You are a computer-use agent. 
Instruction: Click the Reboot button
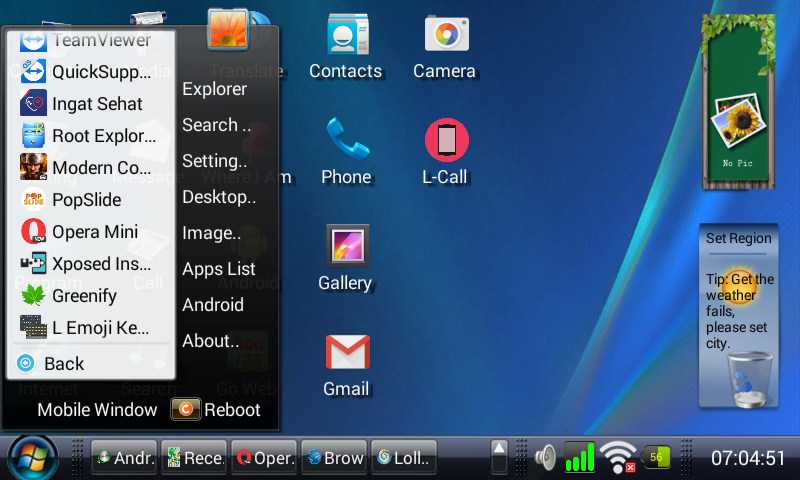click(x=216, y=409)
